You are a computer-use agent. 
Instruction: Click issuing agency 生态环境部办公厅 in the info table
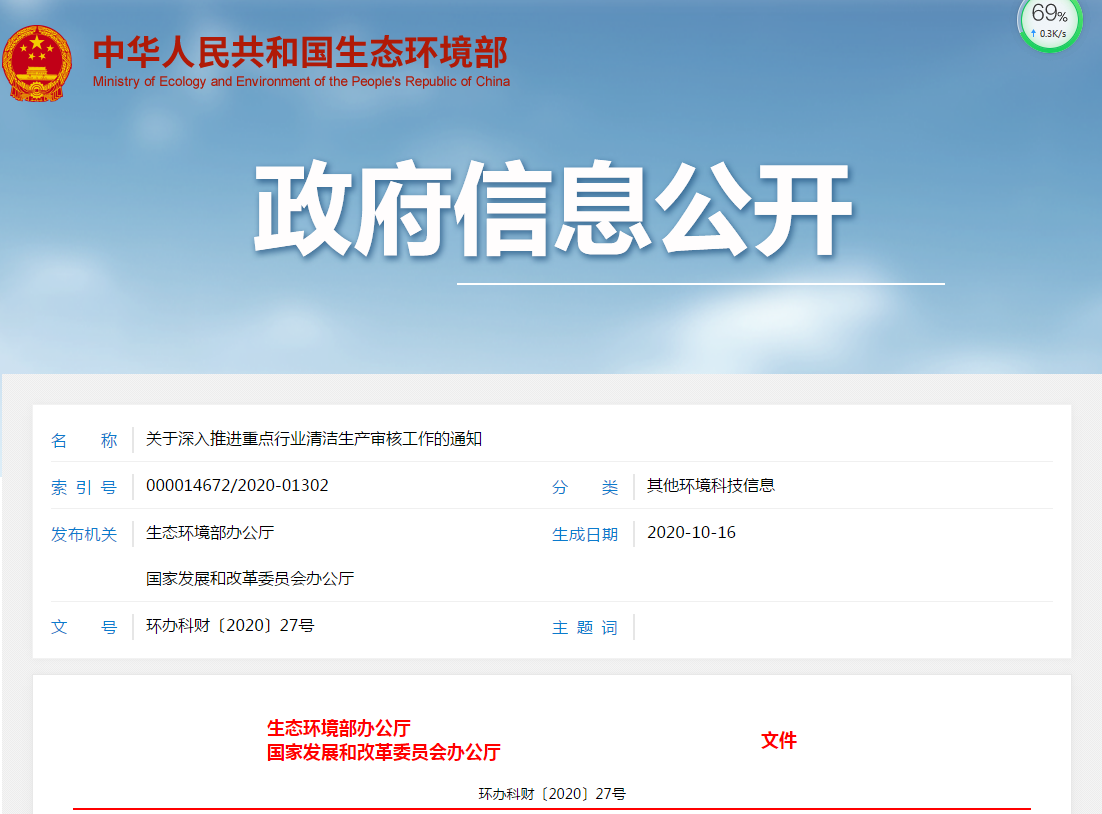(210, 533)
